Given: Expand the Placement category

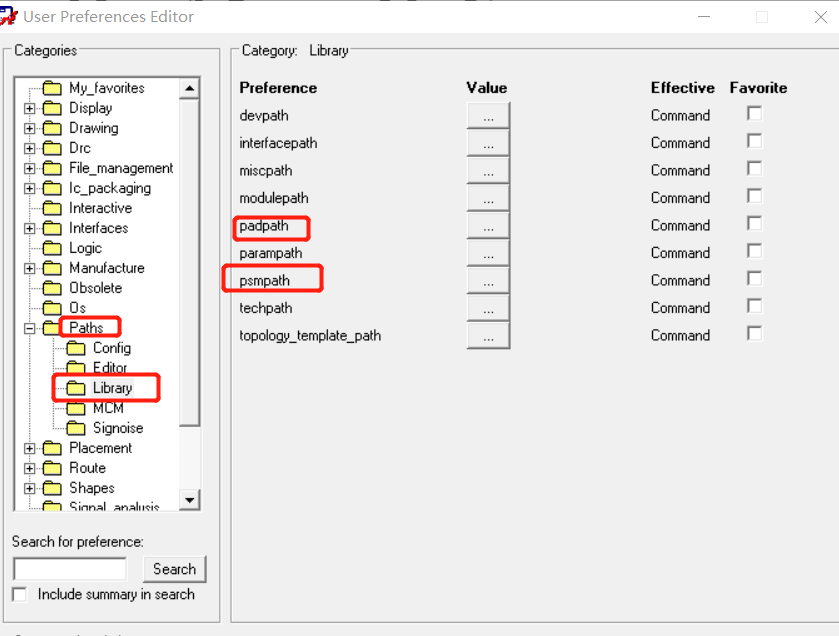Looking at the screenshot, I should (30, 448).
